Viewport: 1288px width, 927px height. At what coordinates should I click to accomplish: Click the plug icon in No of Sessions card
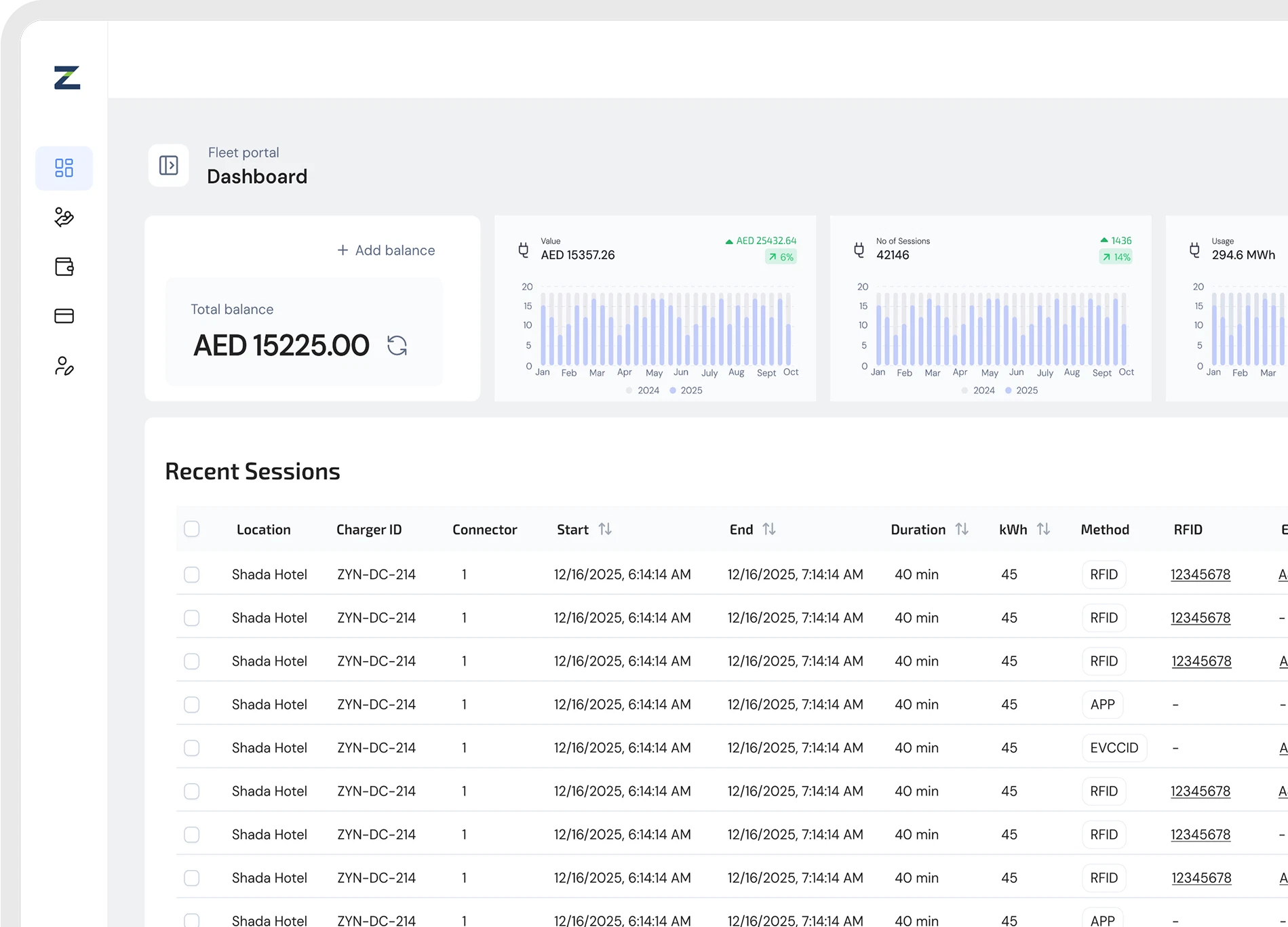(859, 250)
